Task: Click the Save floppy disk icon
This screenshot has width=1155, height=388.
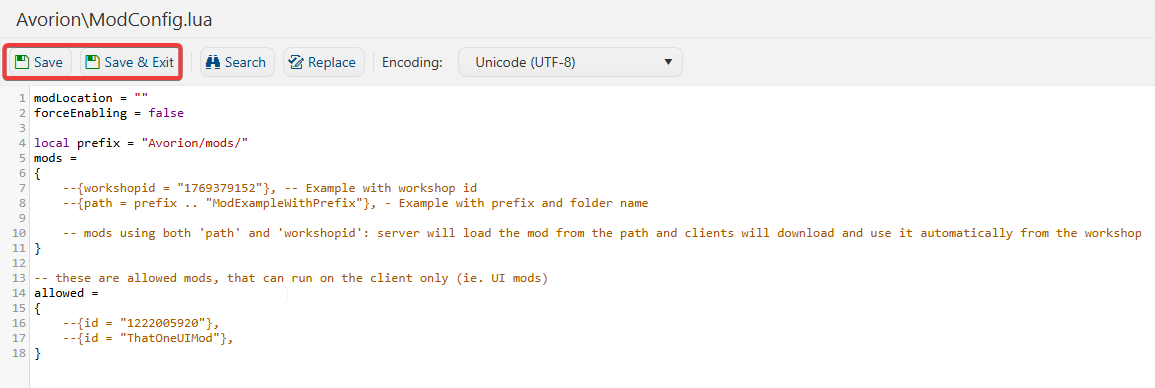Action: click(21, 62)
